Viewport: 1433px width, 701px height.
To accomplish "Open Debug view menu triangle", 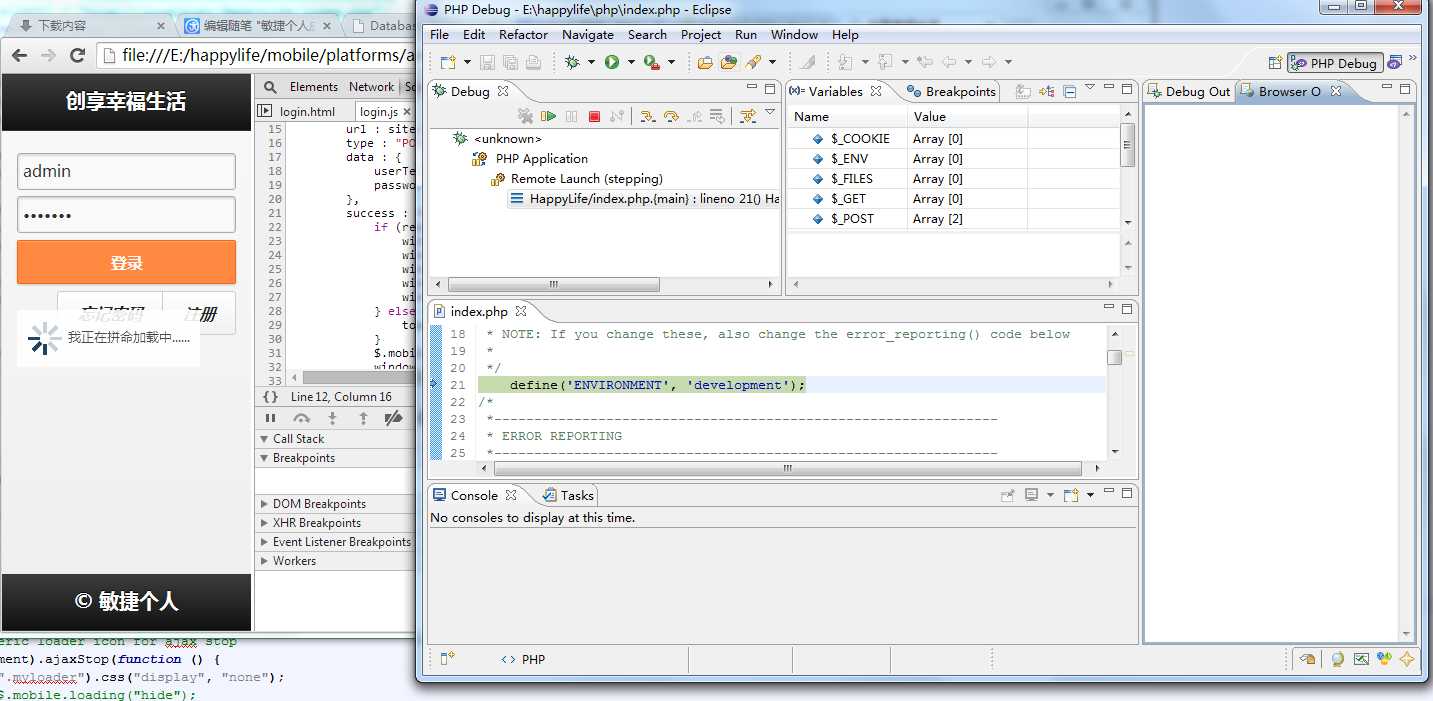I will 770,113.
